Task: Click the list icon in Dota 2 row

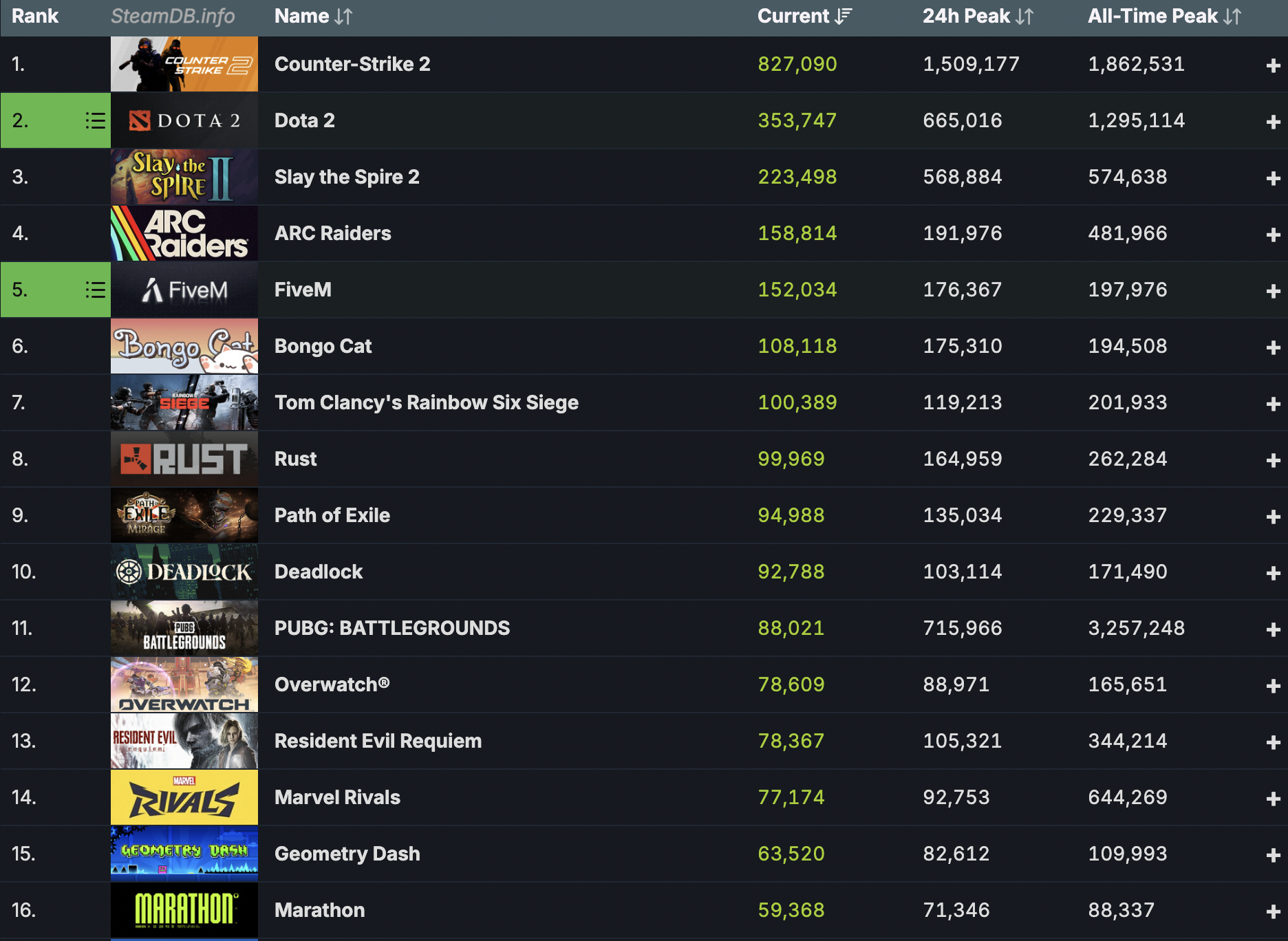Action: (95, 121)
